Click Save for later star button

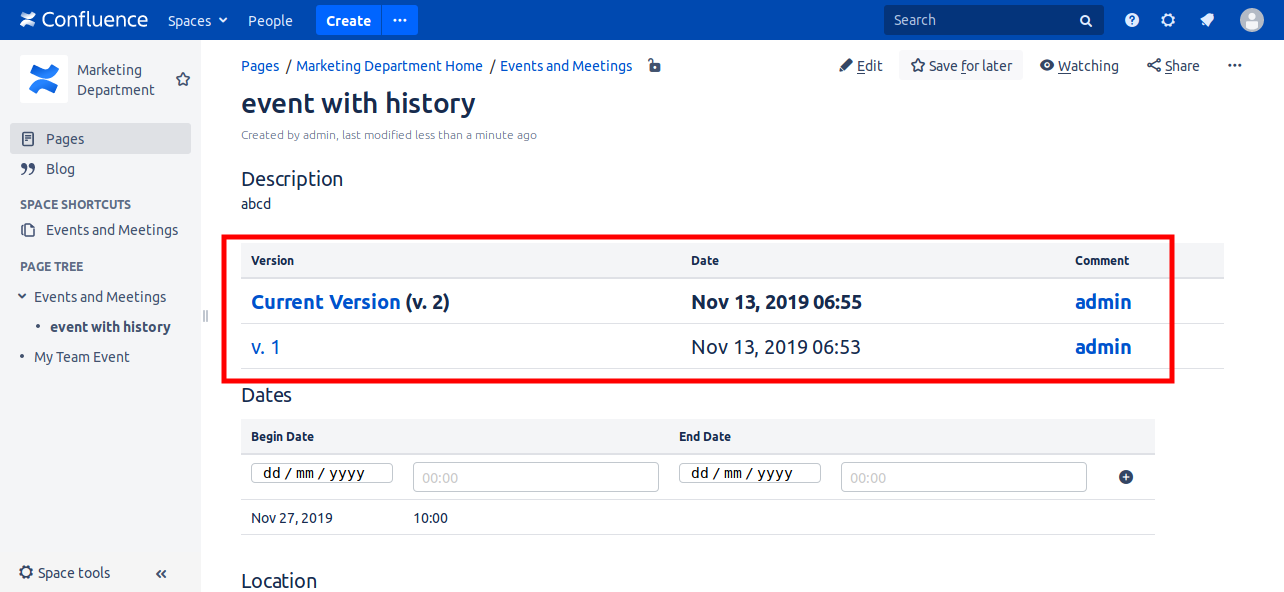click(960, 66)
